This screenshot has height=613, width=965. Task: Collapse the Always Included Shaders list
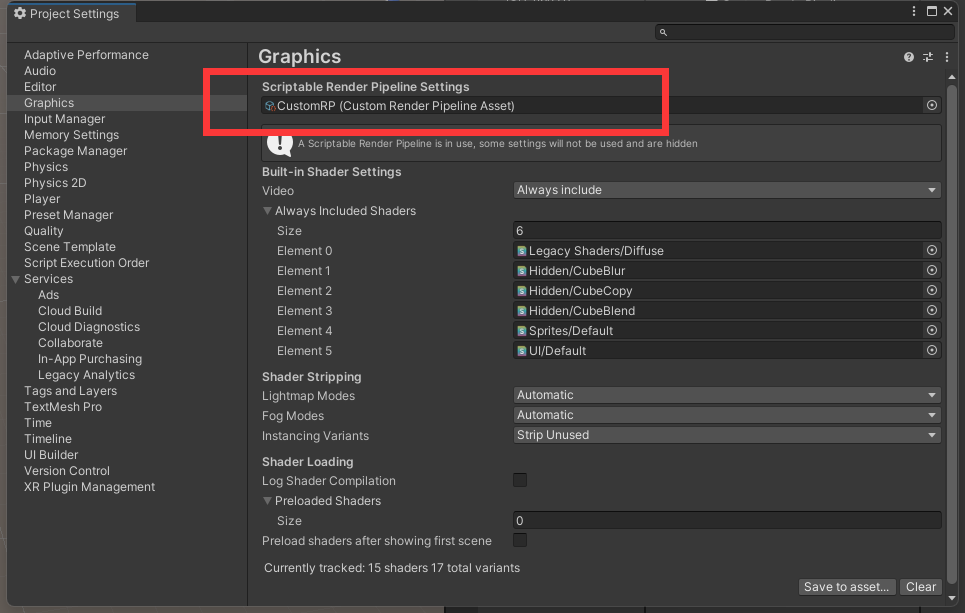268,211
